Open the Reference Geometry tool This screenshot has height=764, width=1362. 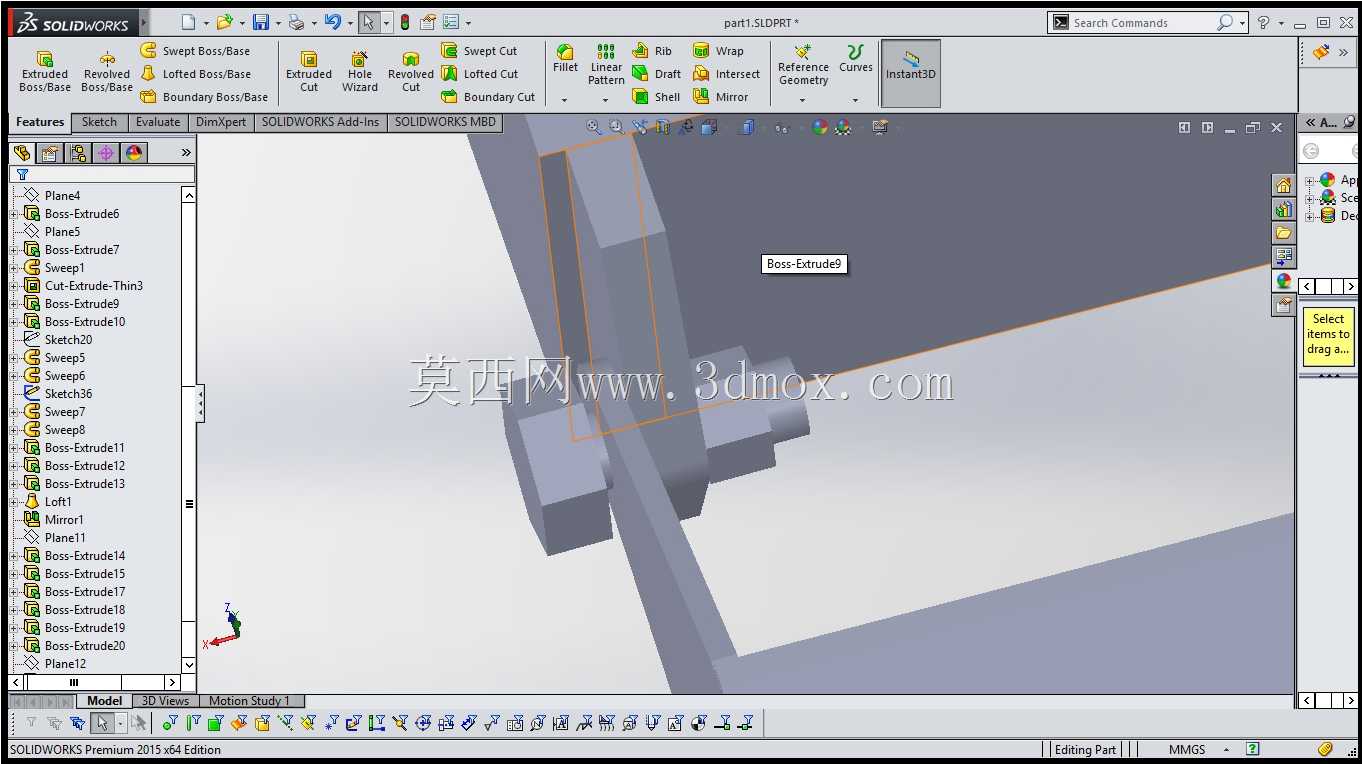[803, 65]
